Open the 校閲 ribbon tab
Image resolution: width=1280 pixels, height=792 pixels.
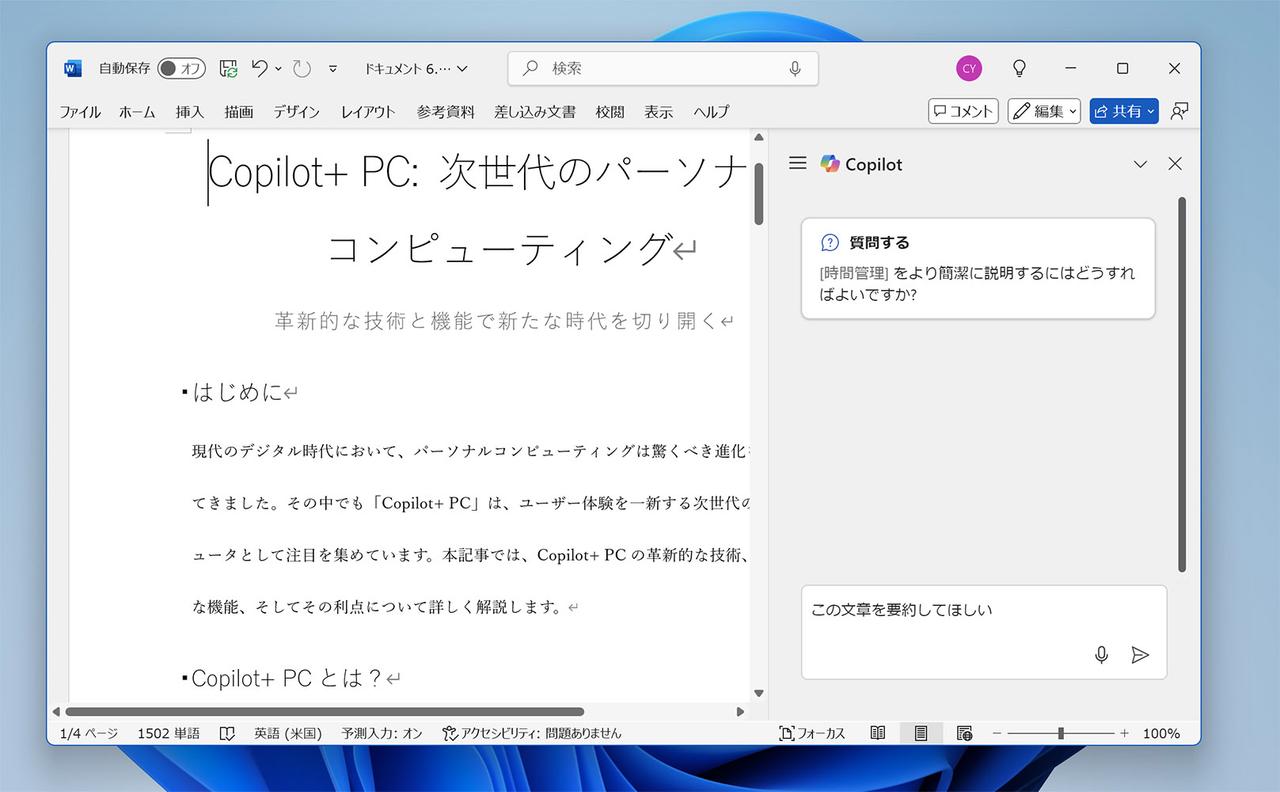(x=610, y=112)
